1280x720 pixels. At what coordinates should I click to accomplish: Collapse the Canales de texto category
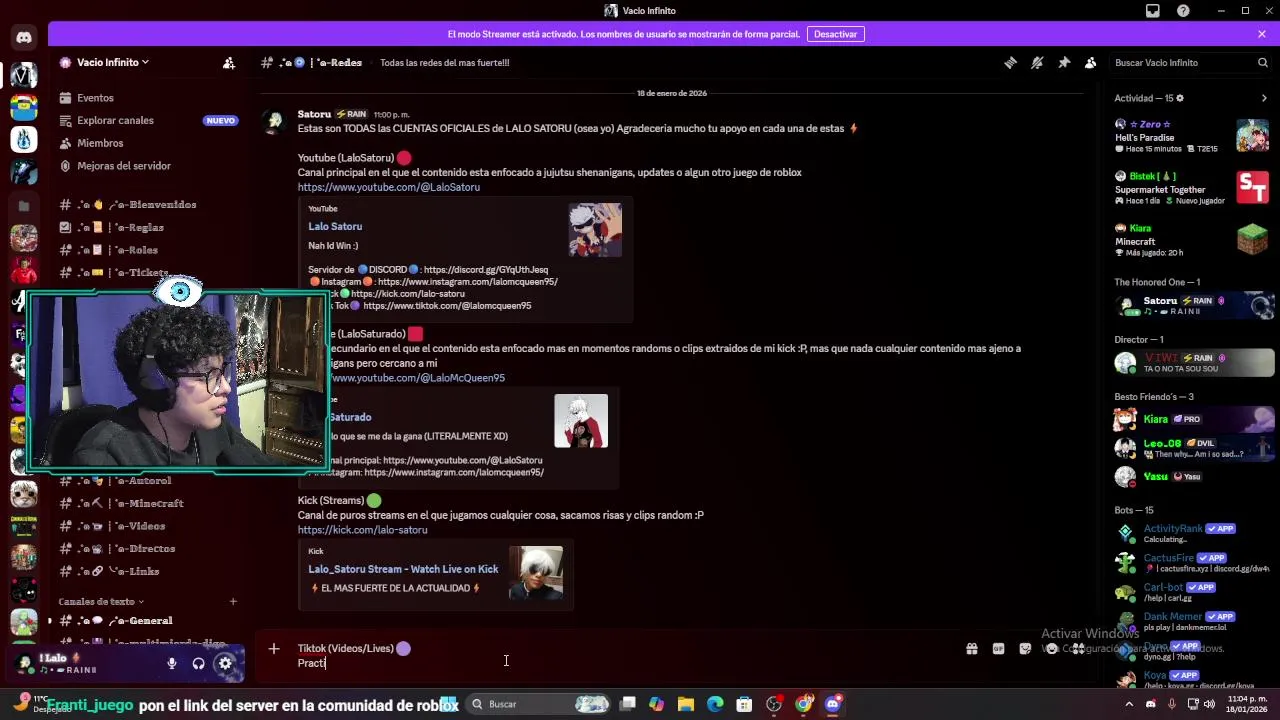(x=101, y=601)
